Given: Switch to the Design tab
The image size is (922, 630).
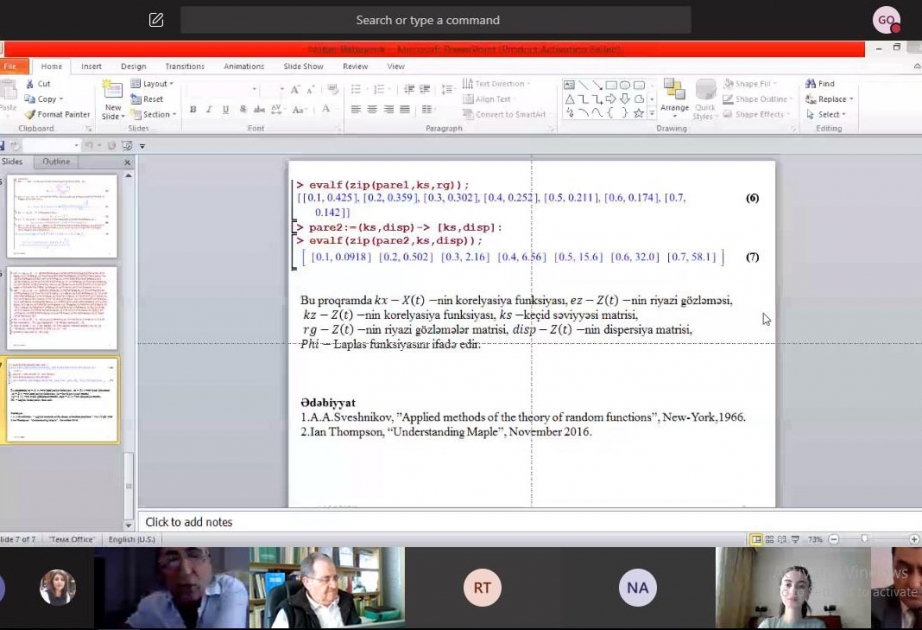Looking at the screenshot, I should pos(133,66).
